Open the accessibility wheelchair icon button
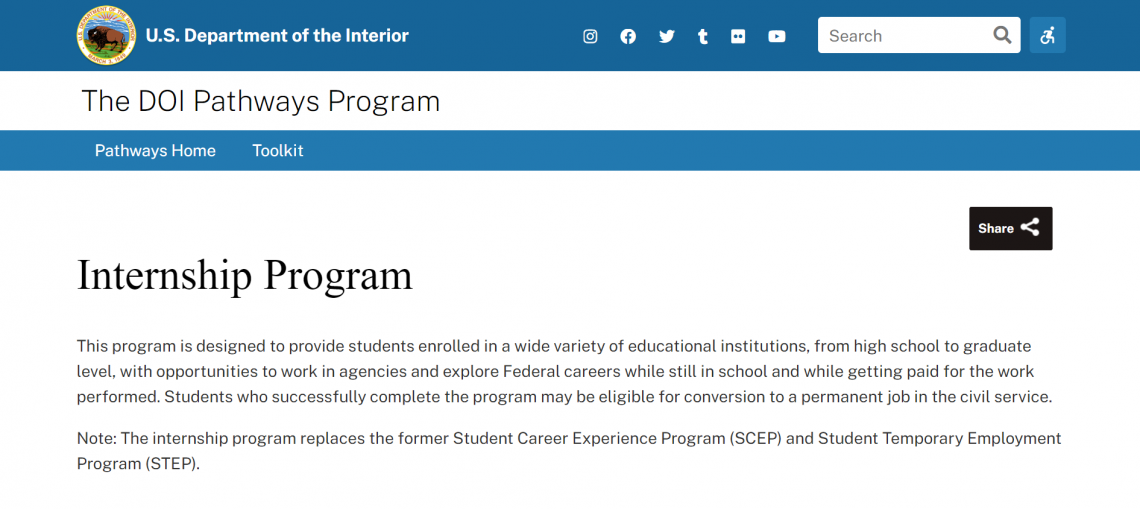The height and width of the screenshot is (509, 1140). point(1047,35)
